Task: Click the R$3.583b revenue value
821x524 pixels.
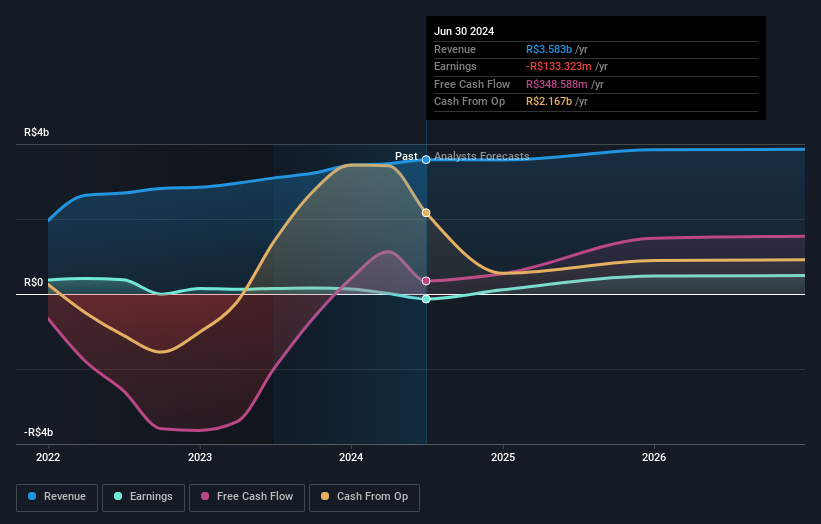Action: [549, 49]
